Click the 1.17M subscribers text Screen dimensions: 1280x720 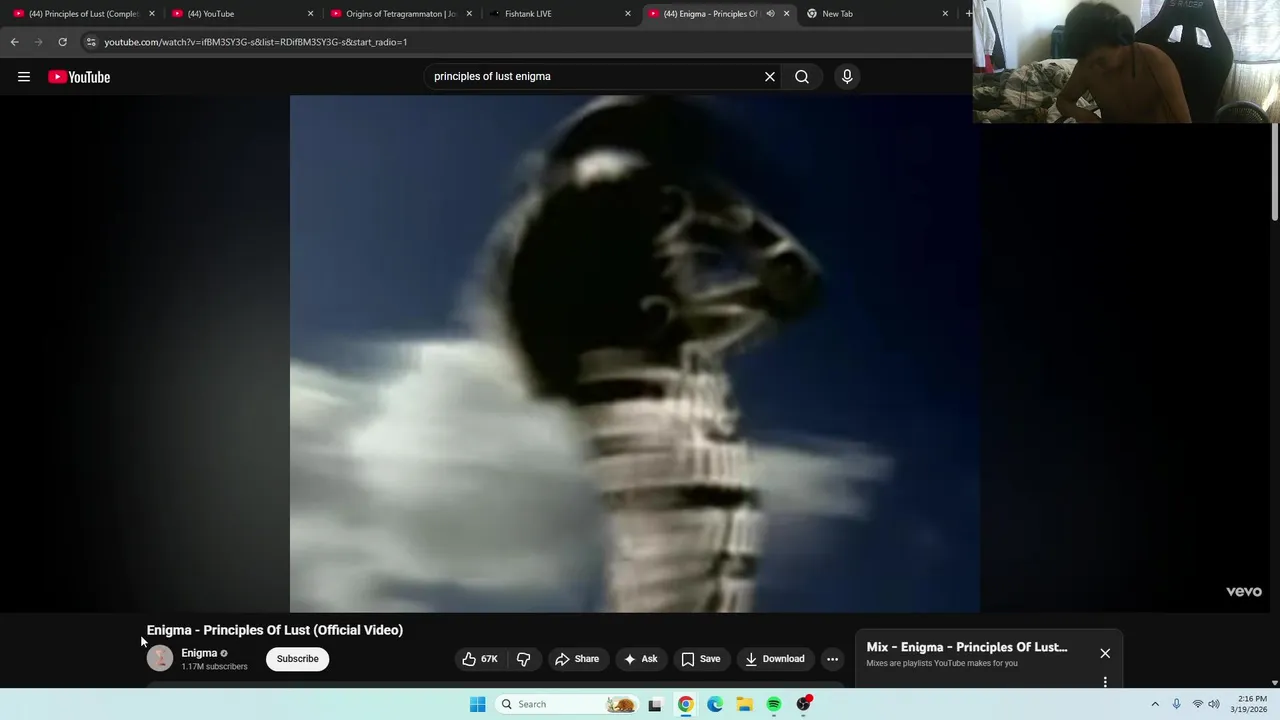point(214,667)
